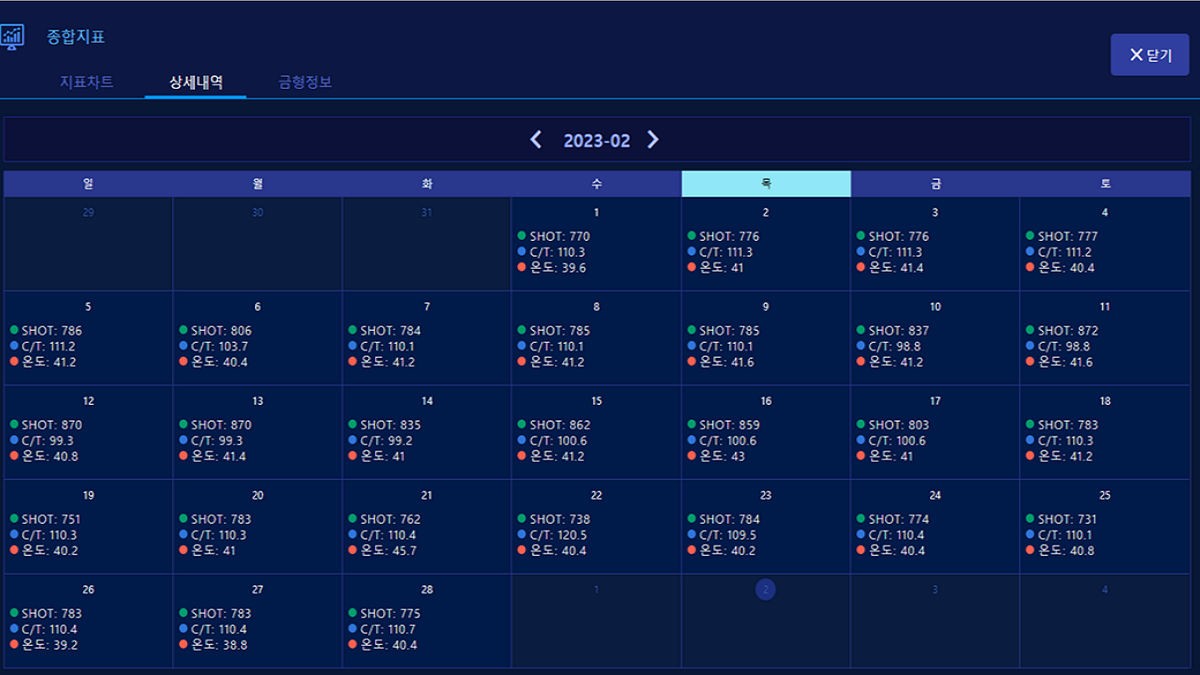This screenshot has height=675, width=1200.
Task: Switch to the 지표차트 tab
Action: point(87,82)
